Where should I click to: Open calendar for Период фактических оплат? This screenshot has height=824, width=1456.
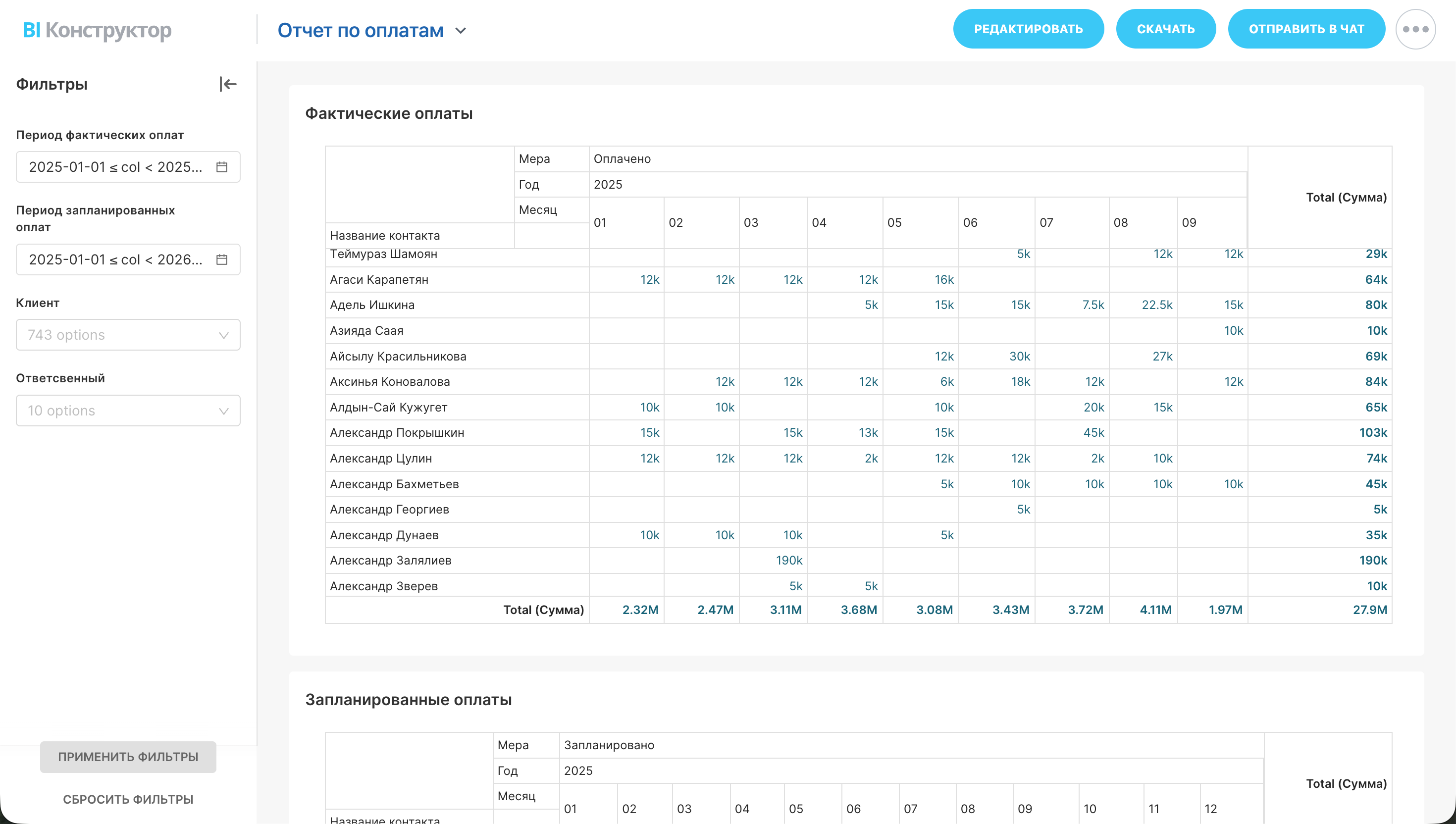(x=222, y=167)
